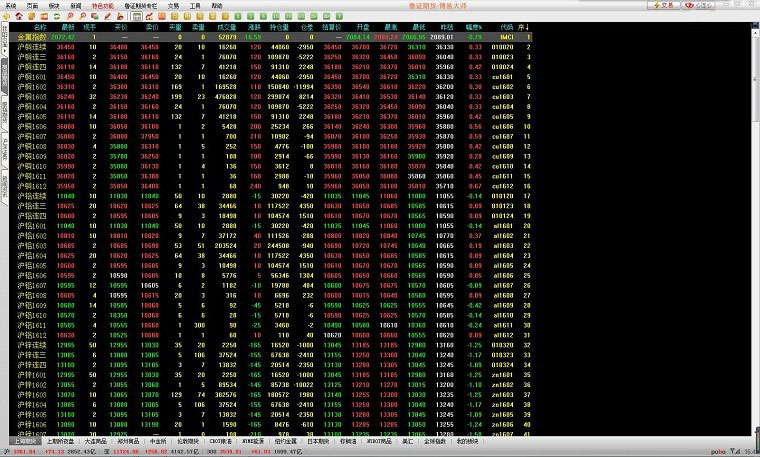Viewport: 760px width, 457px height.
Task: Click the yellow back arrow toolbar icon
Action: [6, 16]
